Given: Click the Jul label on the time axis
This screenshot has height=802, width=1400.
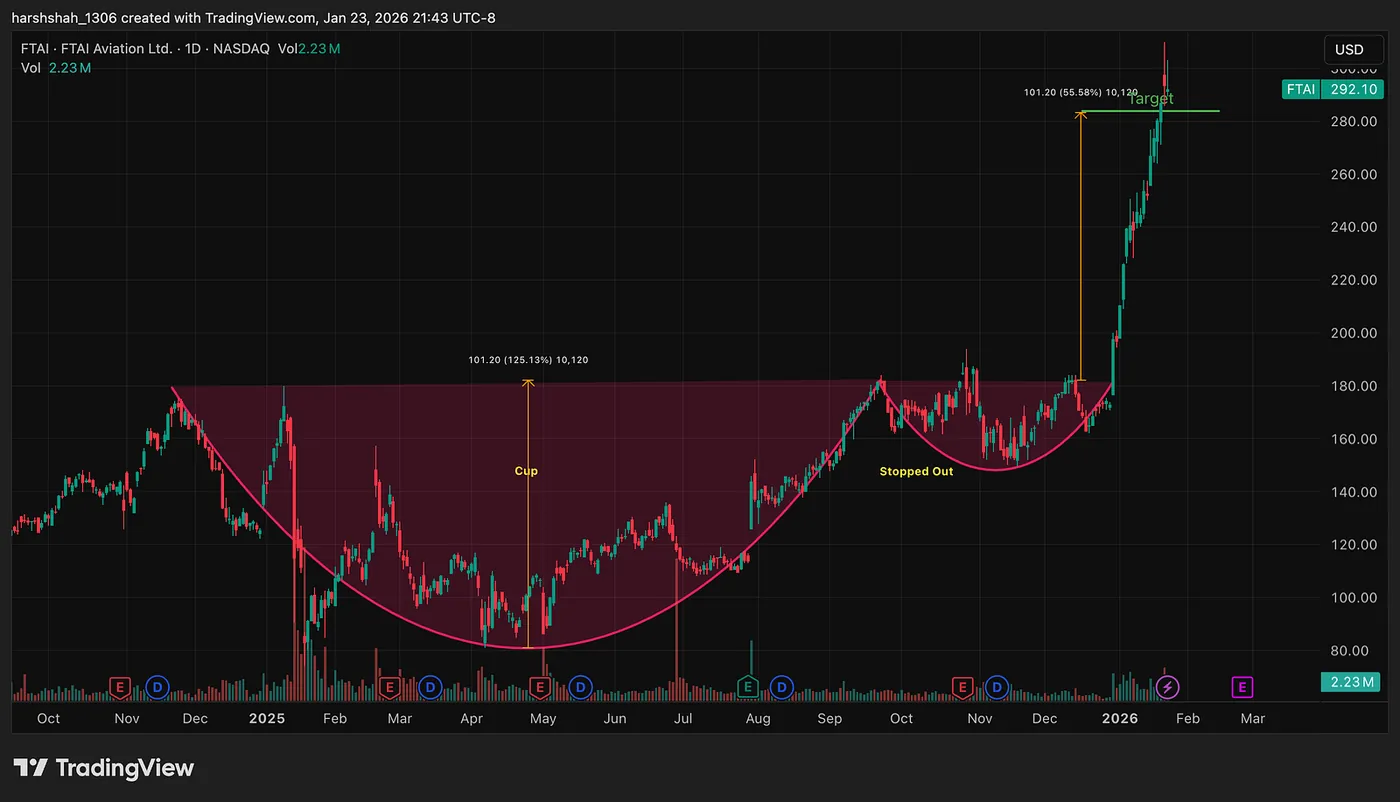Looking at the screenshot, I should 683,718.
